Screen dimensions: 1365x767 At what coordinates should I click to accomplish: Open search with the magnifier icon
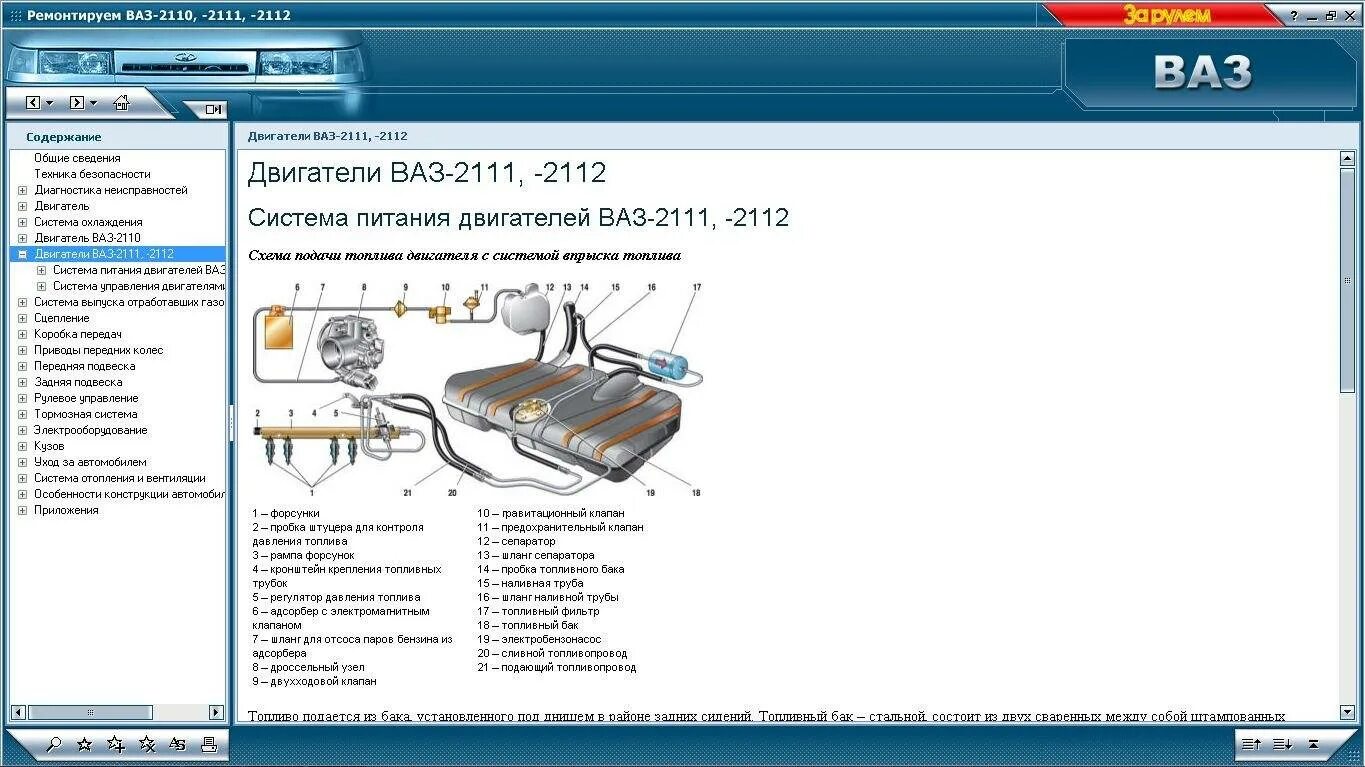click(54, 744)
